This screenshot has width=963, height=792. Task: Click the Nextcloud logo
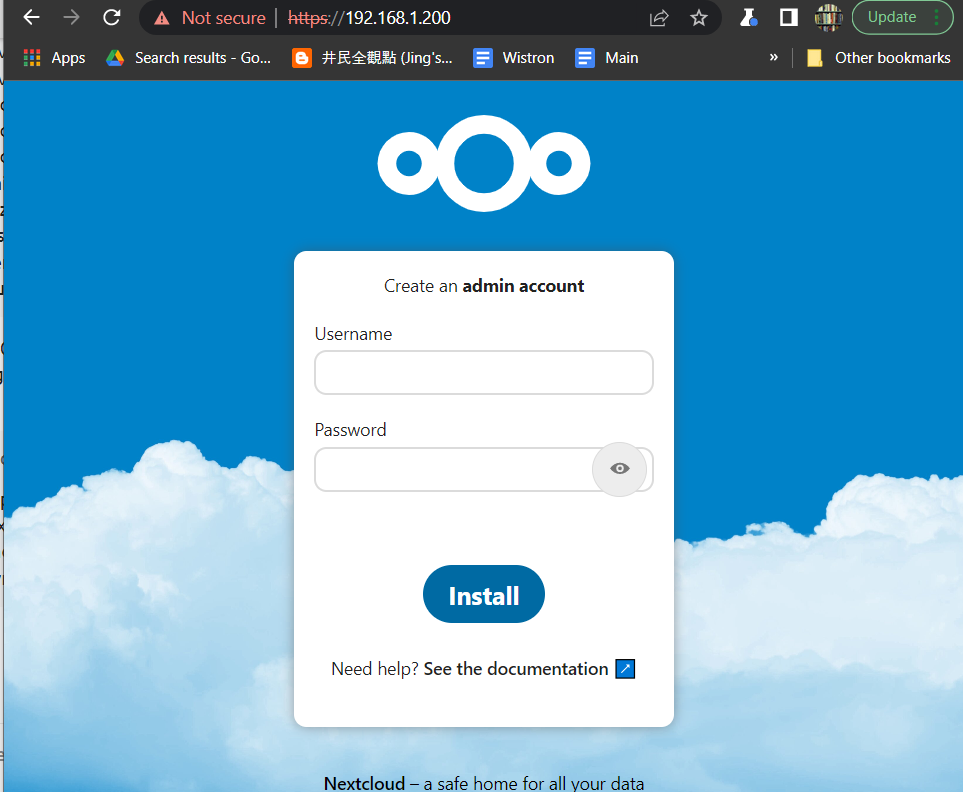(484, 163)
